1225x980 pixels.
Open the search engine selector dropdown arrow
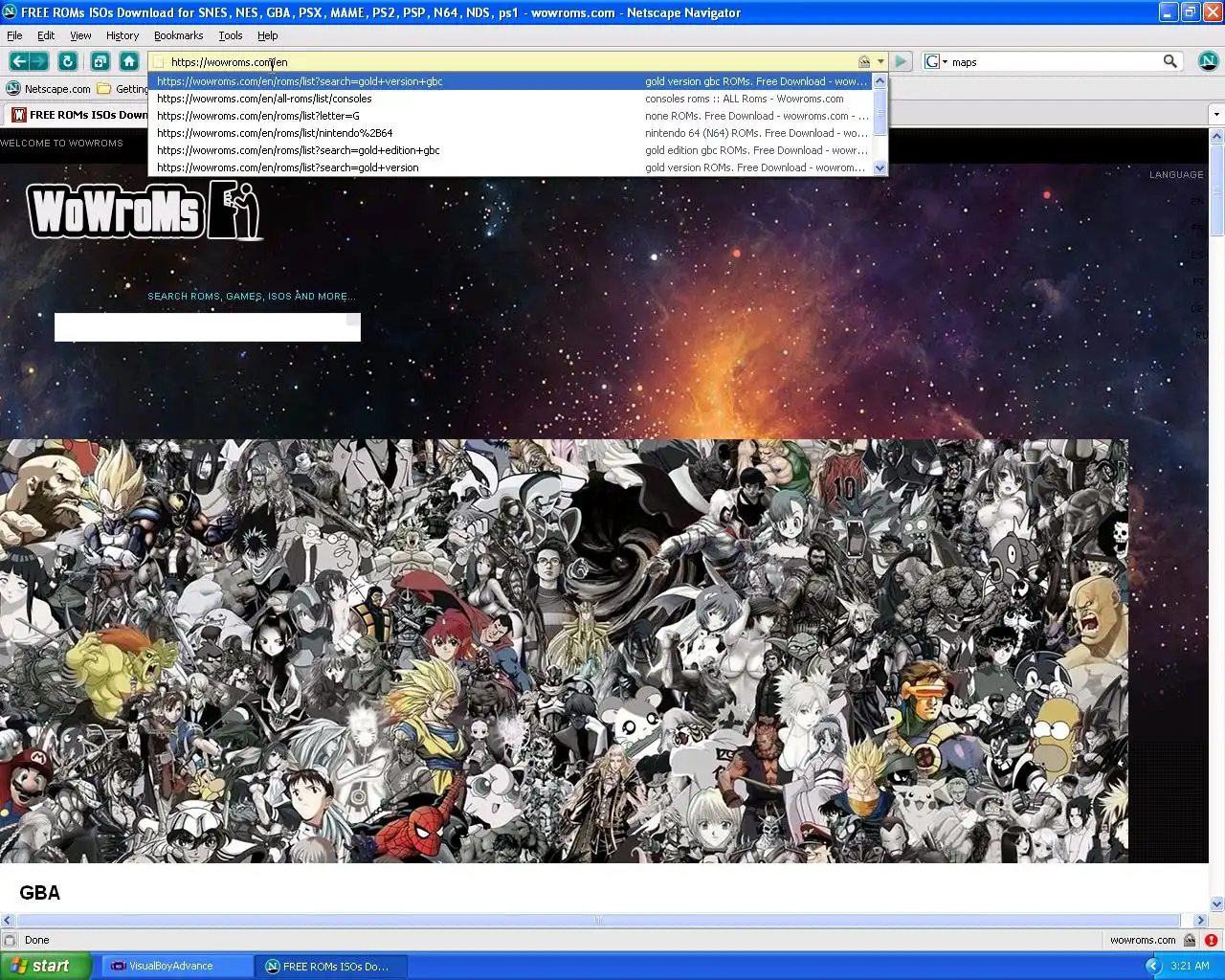pyautogui.click(x=945, y=62)
